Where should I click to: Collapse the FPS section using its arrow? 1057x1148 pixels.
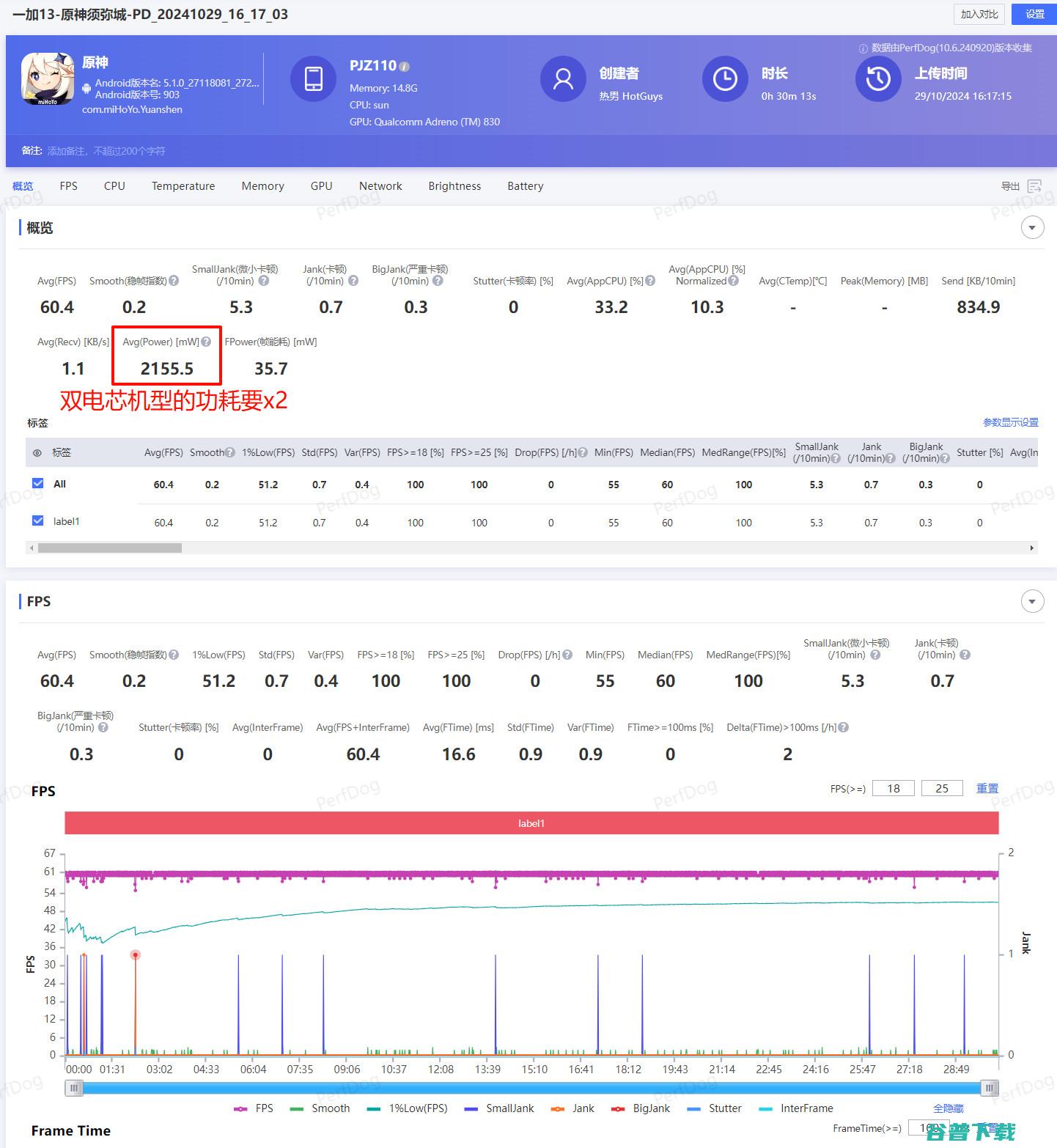(1033, 600)
